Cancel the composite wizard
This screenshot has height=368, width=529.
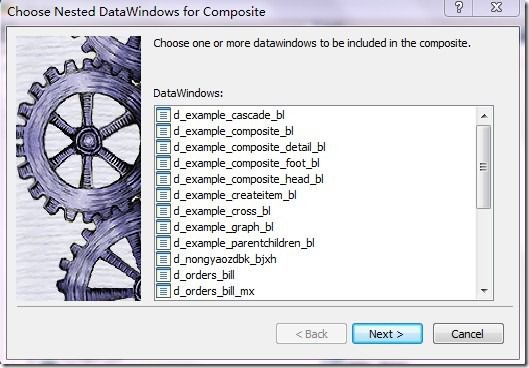[x=468, y=334]
